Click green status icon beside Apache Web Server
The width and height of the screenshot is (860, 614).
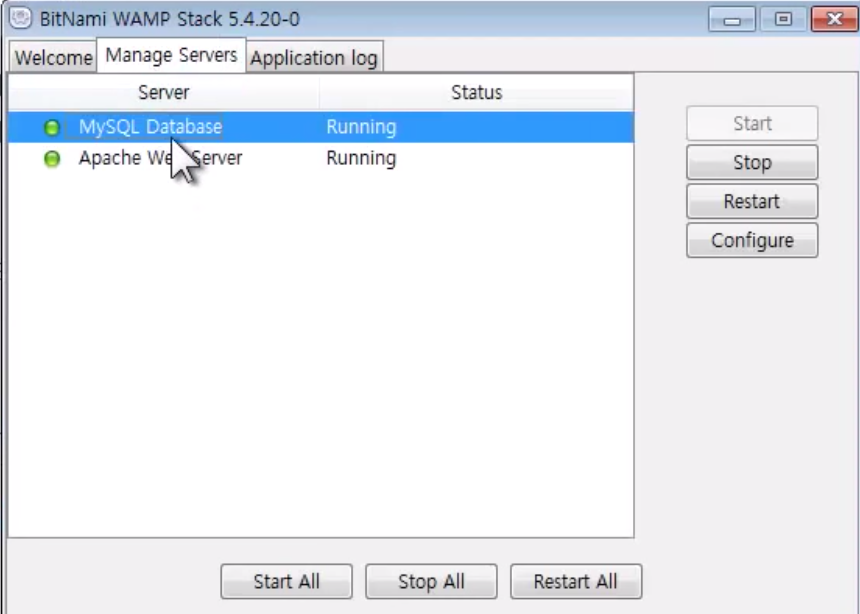52,159
